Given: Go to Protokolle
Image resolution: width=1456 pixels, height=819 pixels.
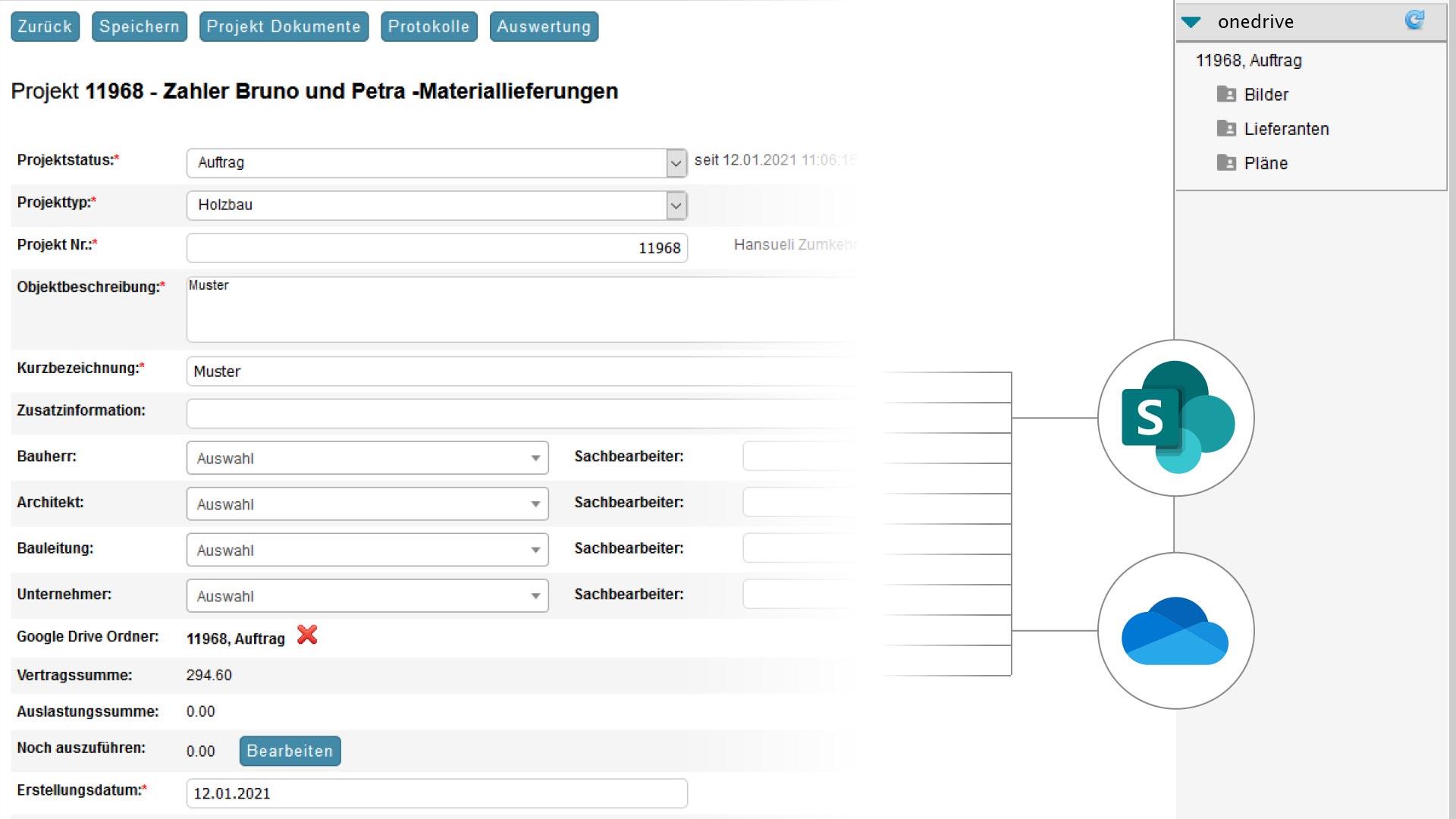Looking at the screenshot, I should point(428,27).
